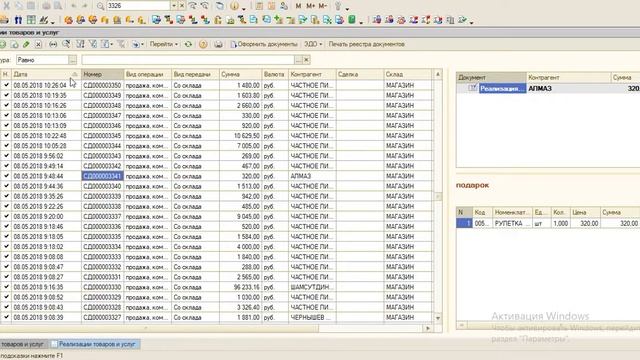640x360 pixels.
Task: Select the date 08.05.2018 10:26:04 cell
Action: 46,85
